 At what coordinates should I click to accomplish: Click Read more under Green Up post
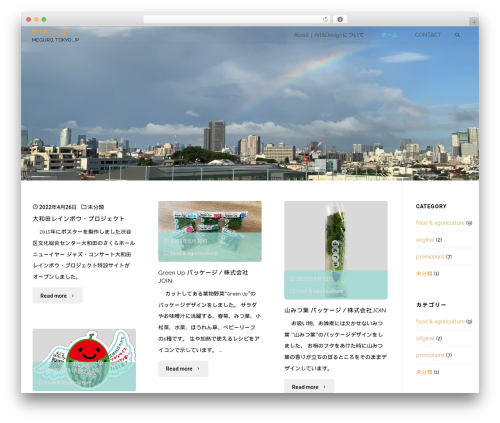coord(183,369)
